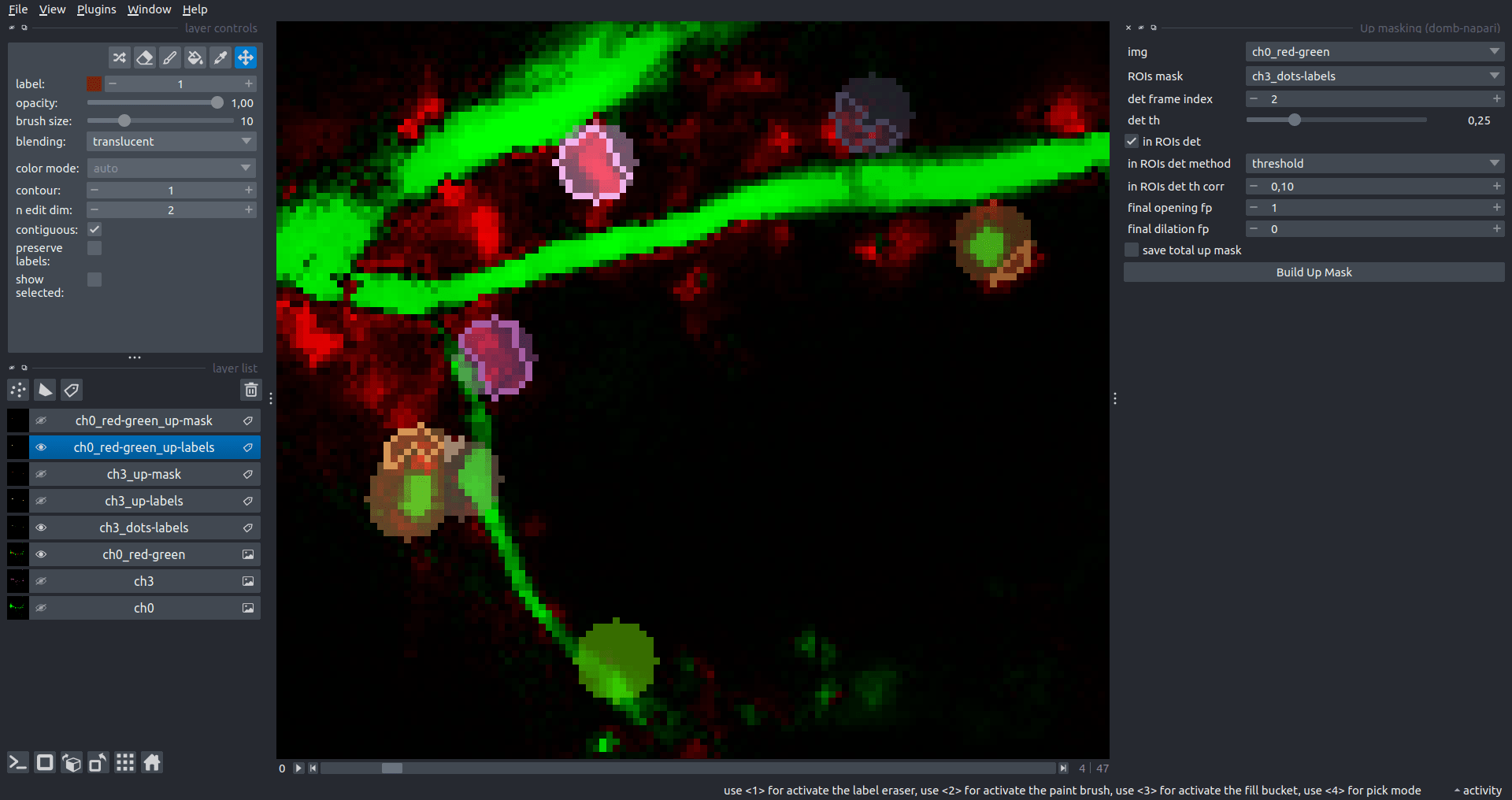Click label type icon of ch3_up-mask layer
Screen dimensions: 1512x800
[248, 474]
